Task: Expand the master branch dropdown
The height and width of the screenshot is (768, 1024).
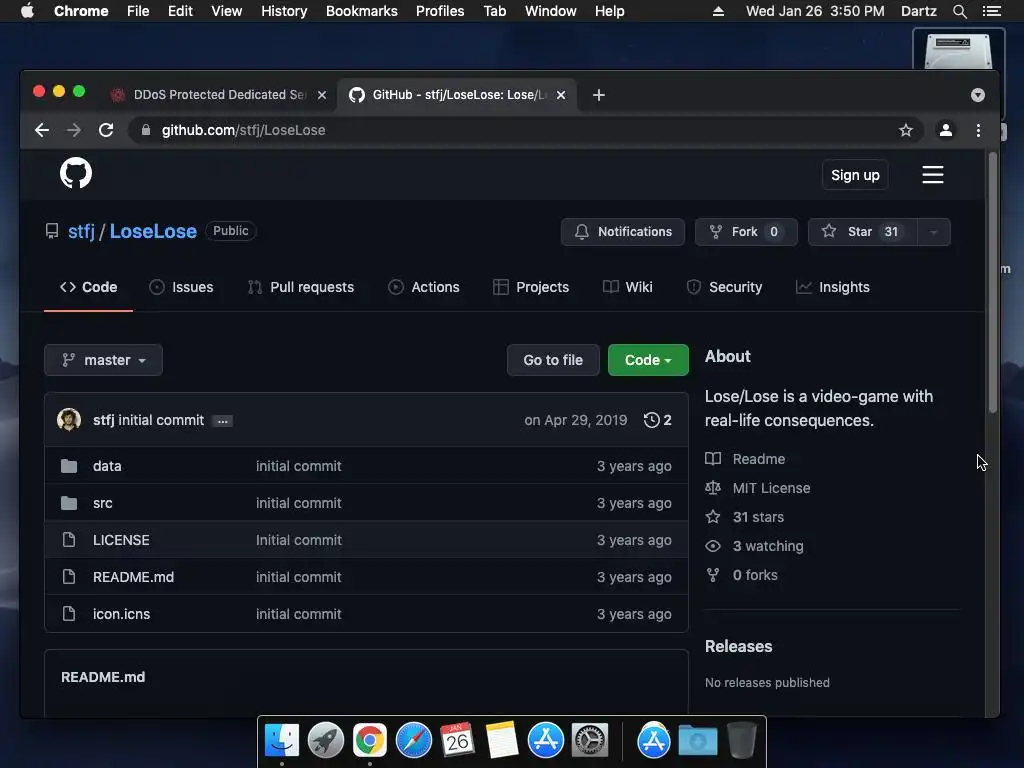Action: 103,360
